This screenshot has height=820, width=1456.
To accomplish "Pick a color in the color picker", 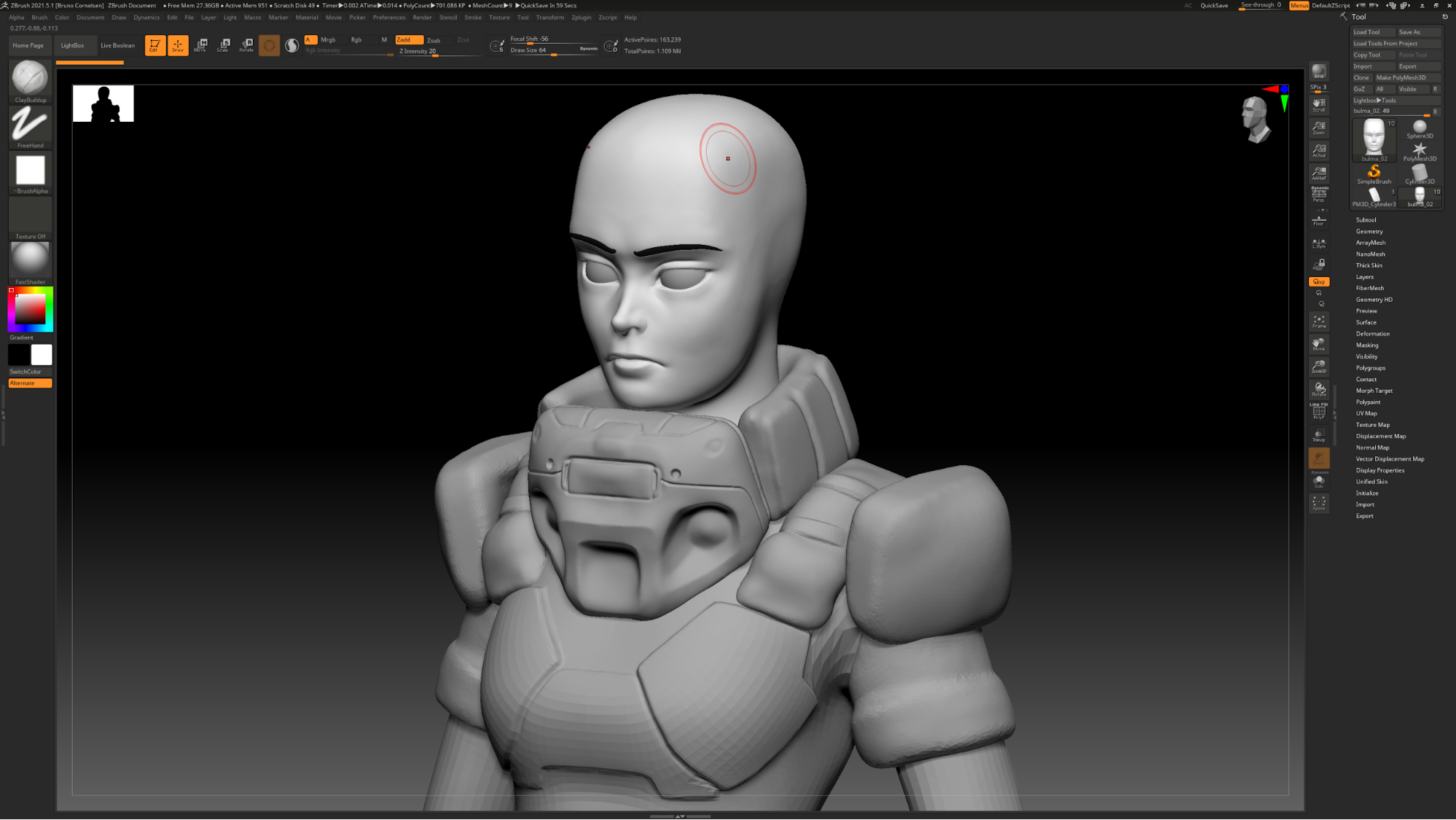I will tap(30, 310).
